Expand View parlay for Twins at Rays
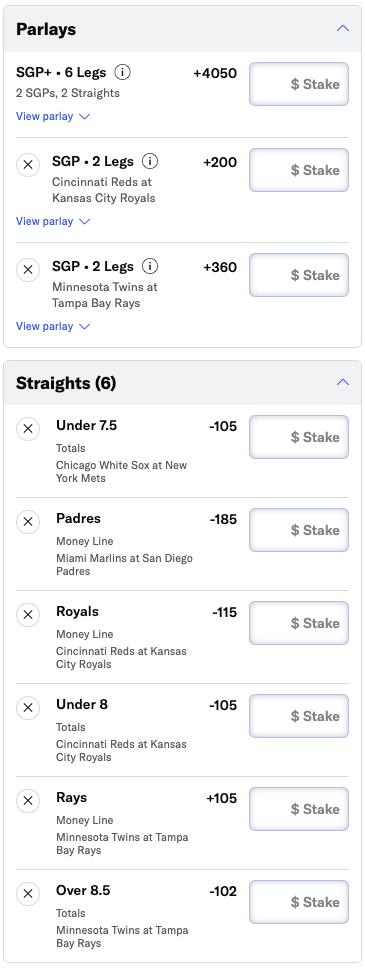The width and height of the screenshot is (365, 968). 53,326
